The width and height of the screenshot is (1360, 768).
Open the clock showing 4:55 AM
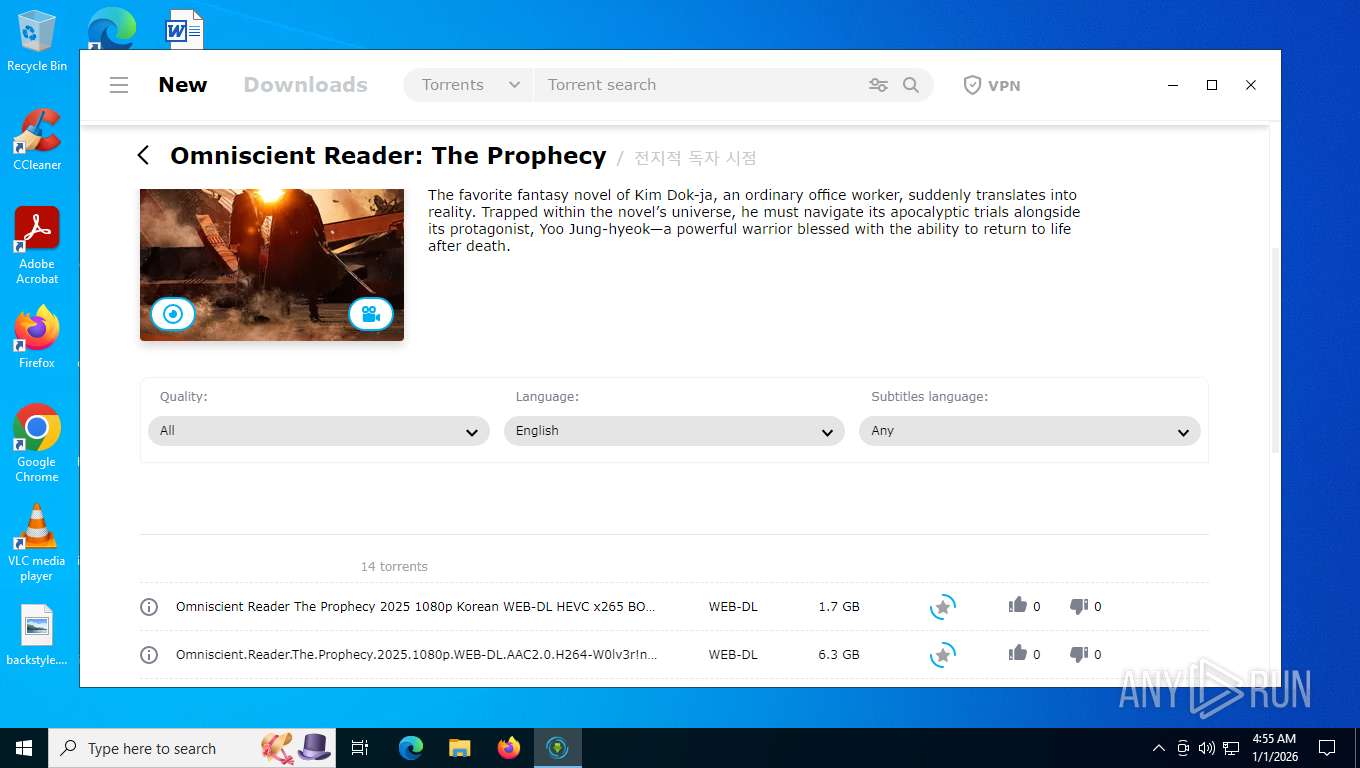pos(1274,748)
